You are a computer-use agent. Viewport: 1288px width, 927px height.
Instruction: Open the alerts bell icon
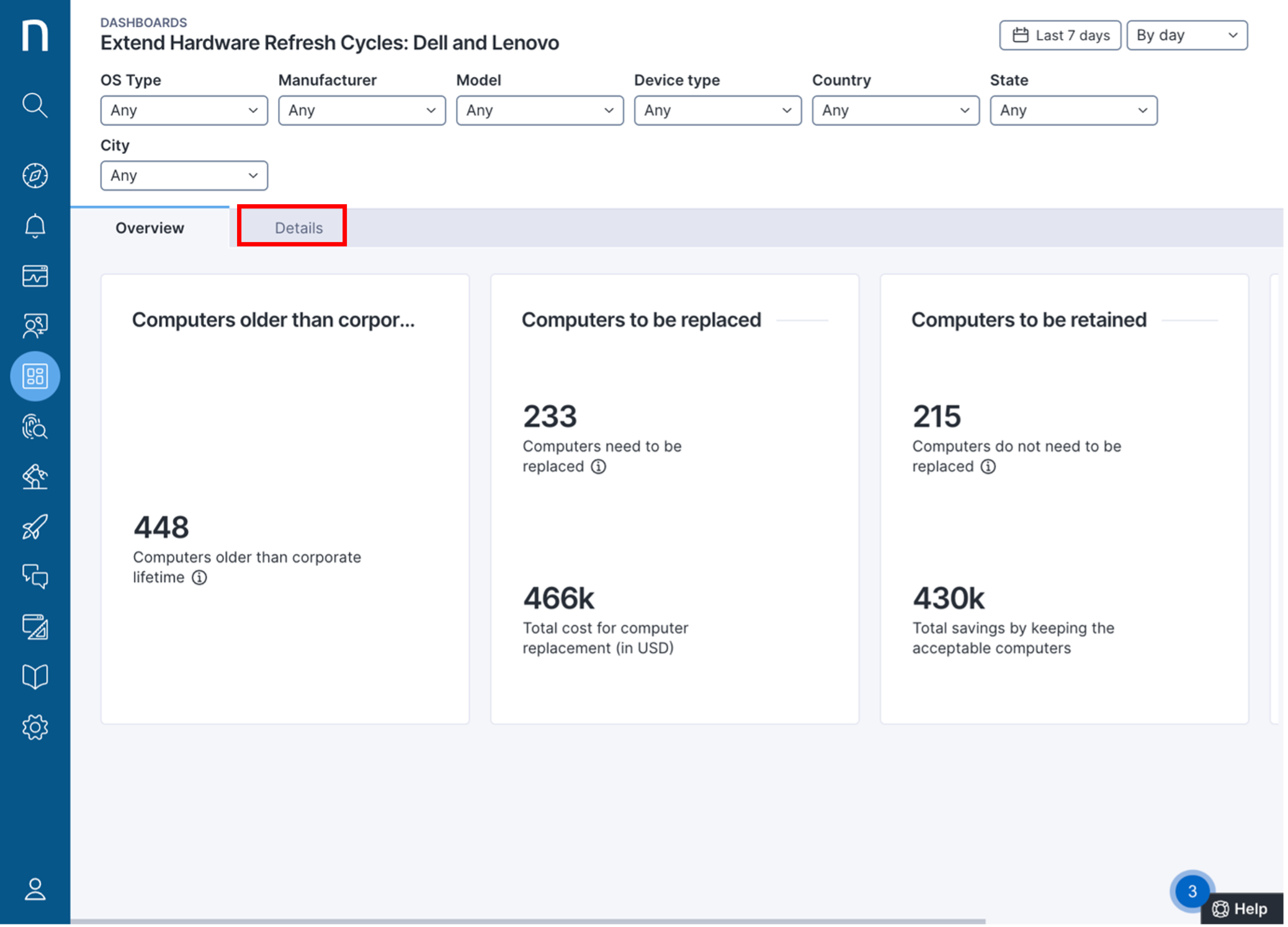coord(35,226)
